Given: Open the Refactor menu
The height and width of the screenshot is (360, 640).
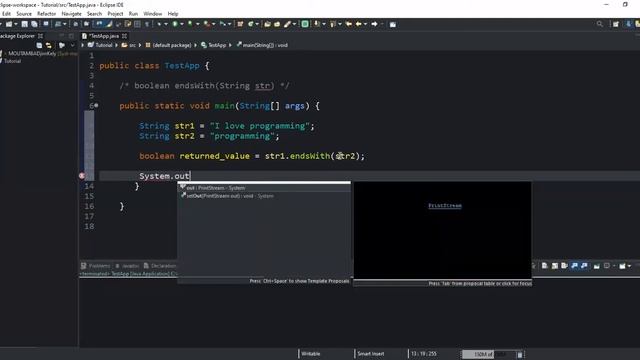Looking at the screenshot, I should coord(47,14).
